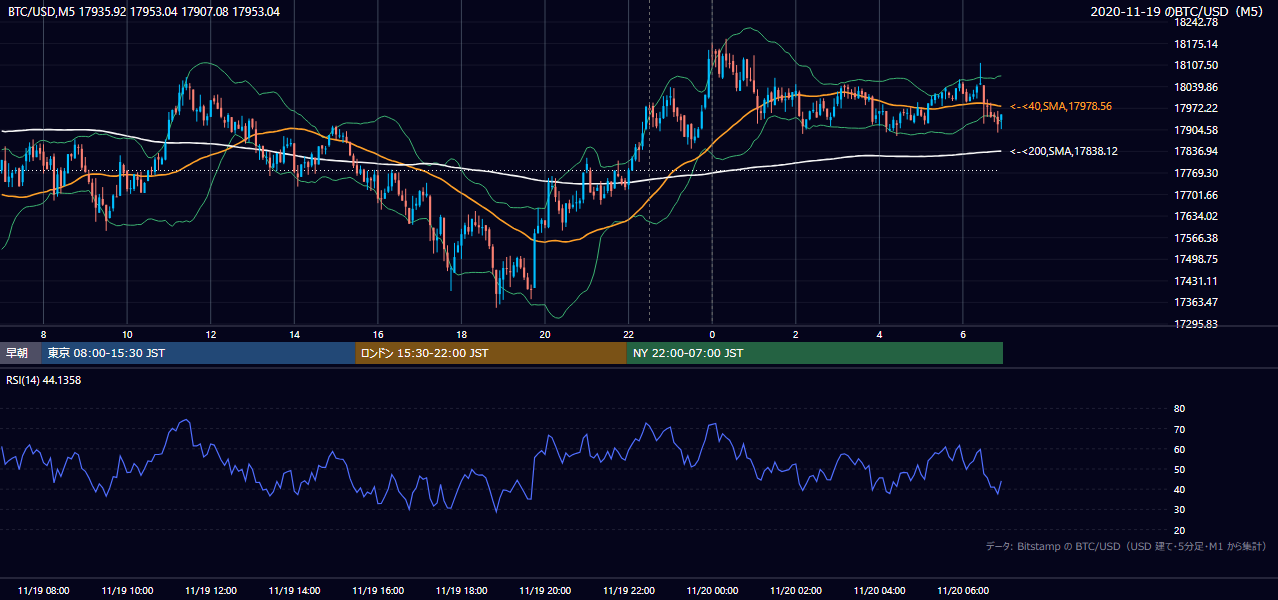Click hour label 14 under price chart

pyautogui.click(x=294, y=334)
